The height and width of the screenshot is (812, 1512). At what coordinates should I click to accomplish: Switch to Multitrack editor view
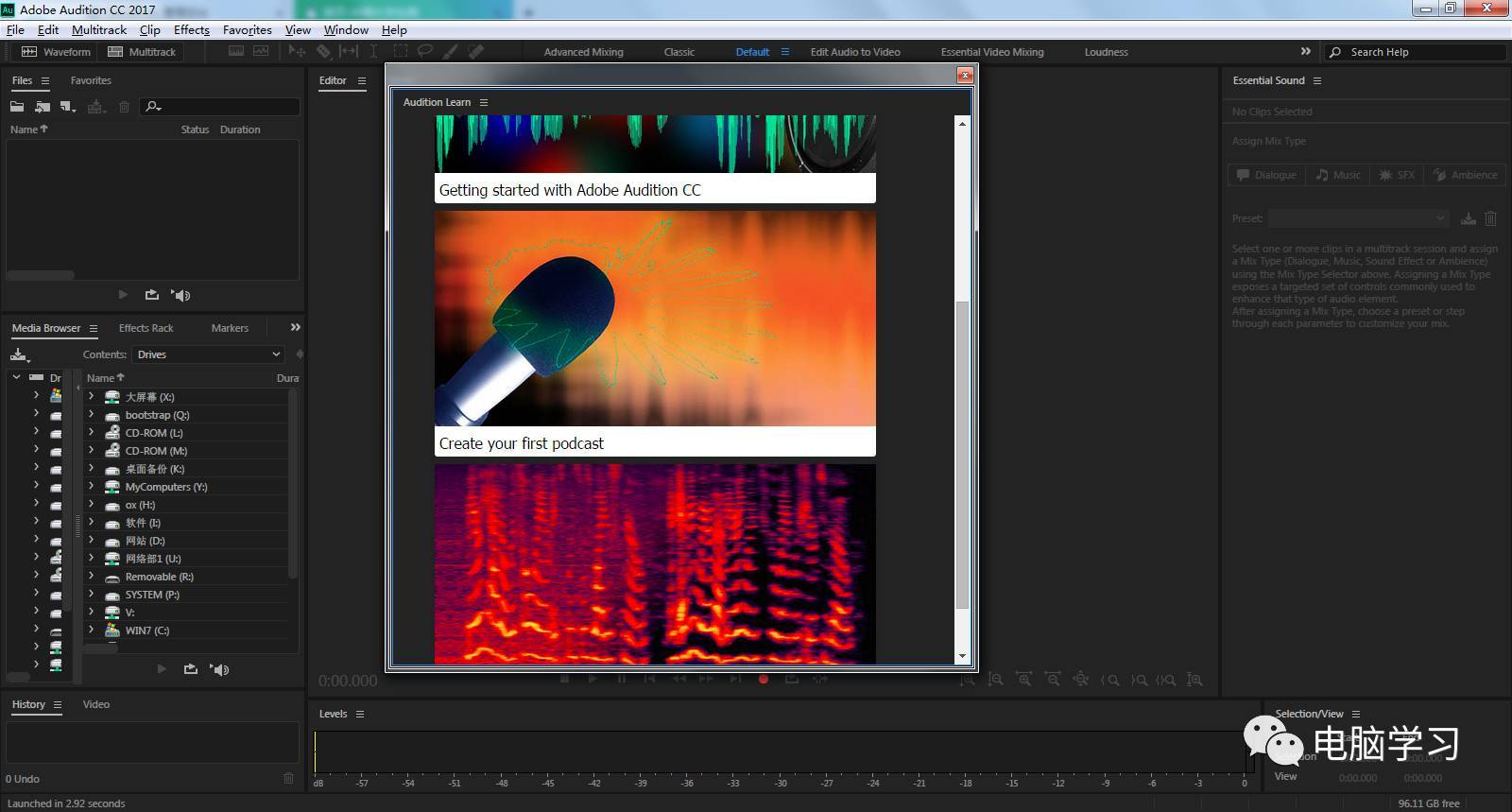[142, 52]
